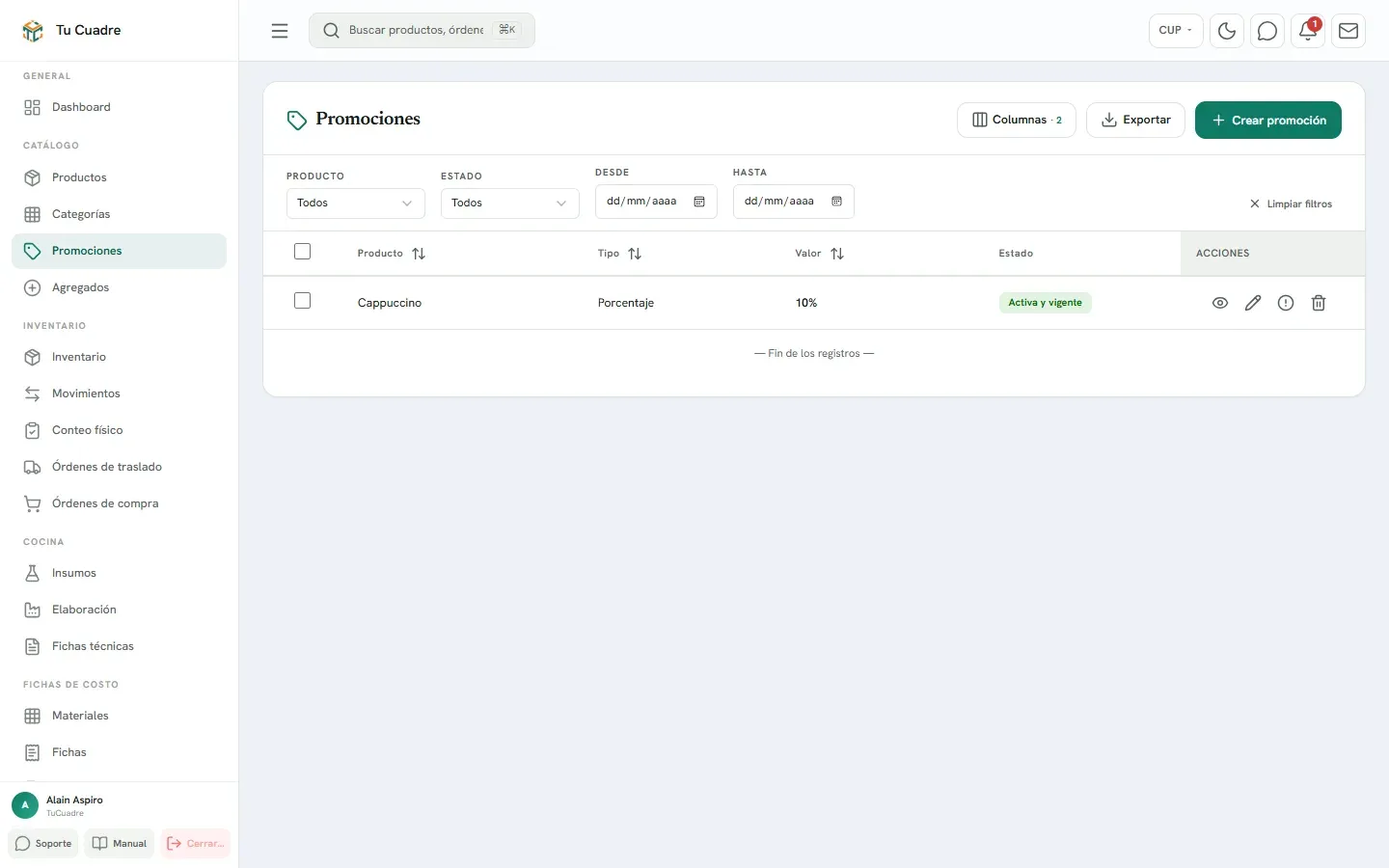Select Promociones in sidebar
The height and width of the screenshot is (868, 1389).
click(119, 251)
